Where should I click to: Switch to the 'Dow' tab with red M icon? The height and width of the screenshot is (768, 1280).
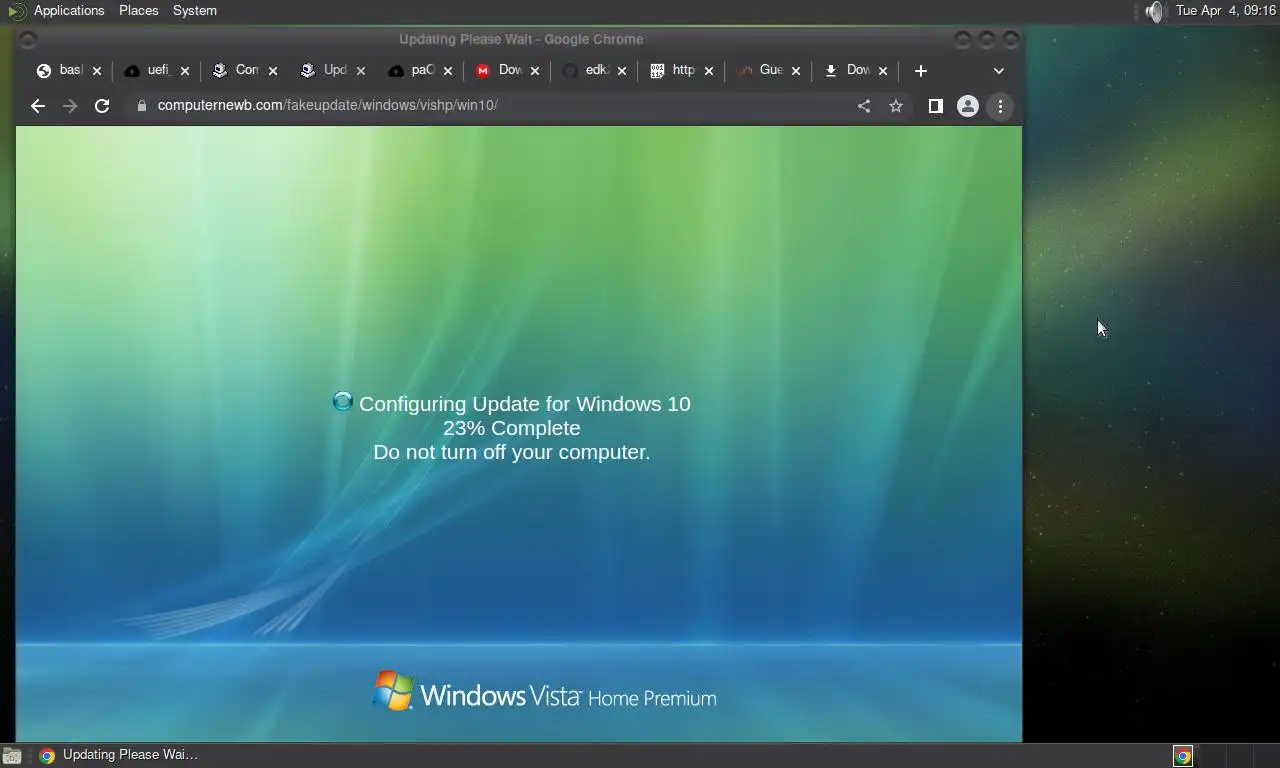point(510,71)
